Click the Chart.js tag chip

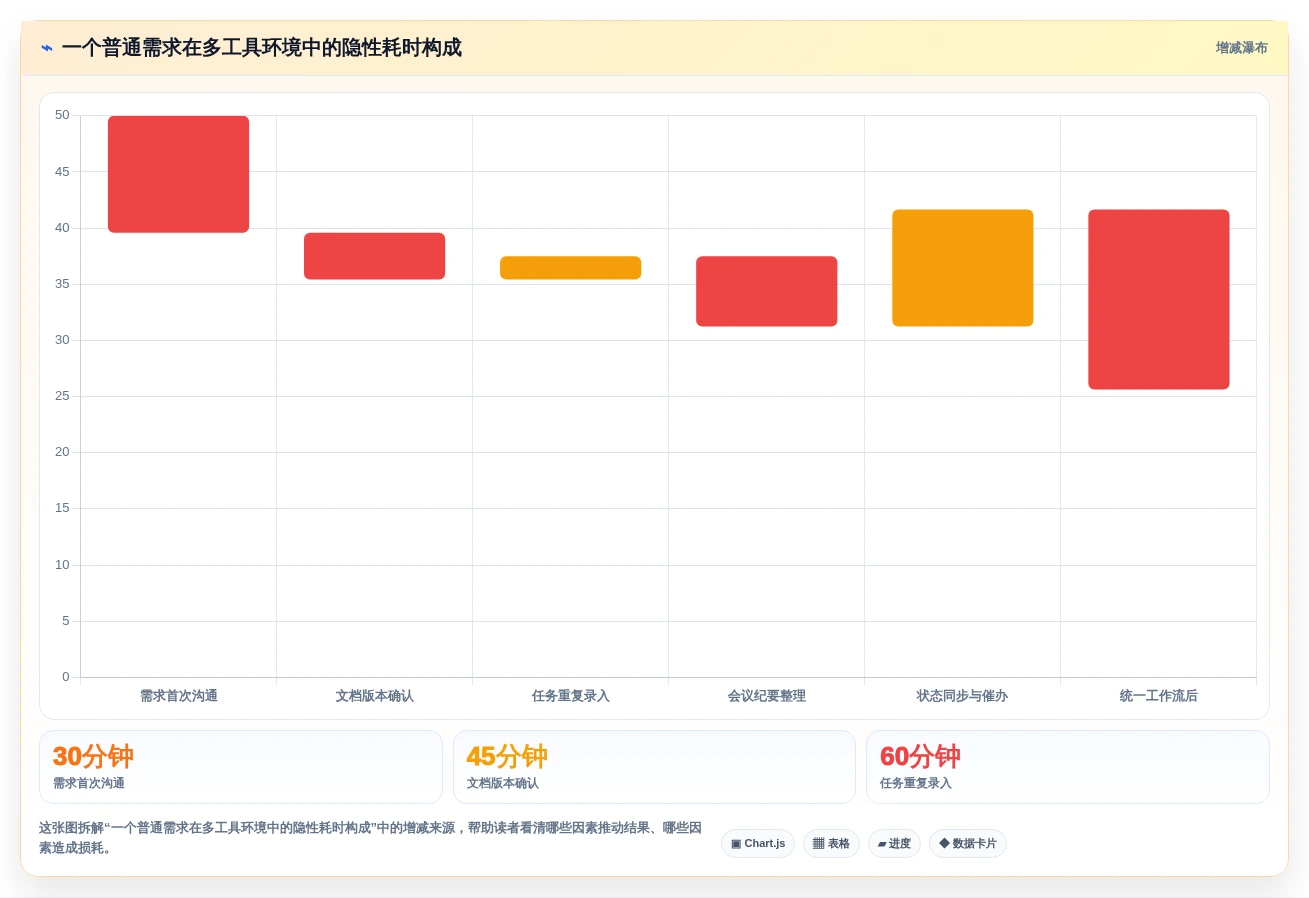click(x=758, y=843)
